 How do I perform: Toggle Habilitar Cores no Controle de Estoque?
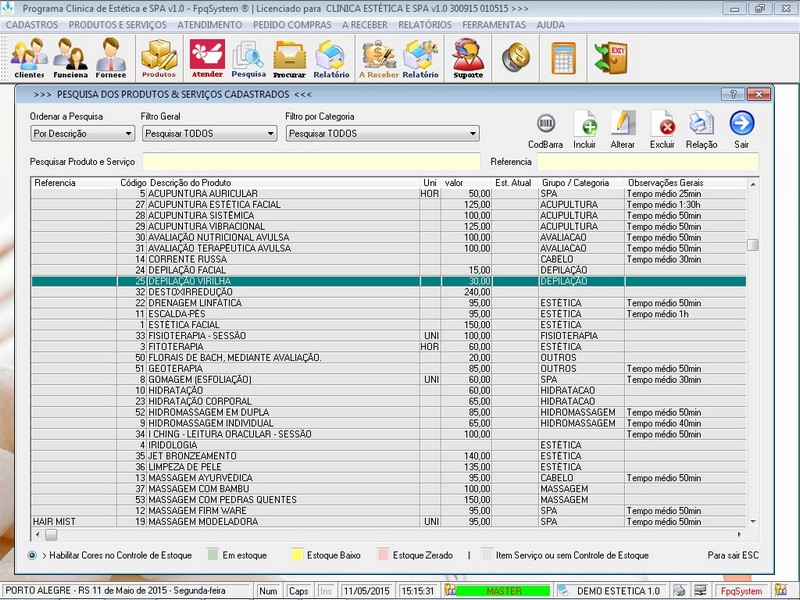click(x=33, y=554)
